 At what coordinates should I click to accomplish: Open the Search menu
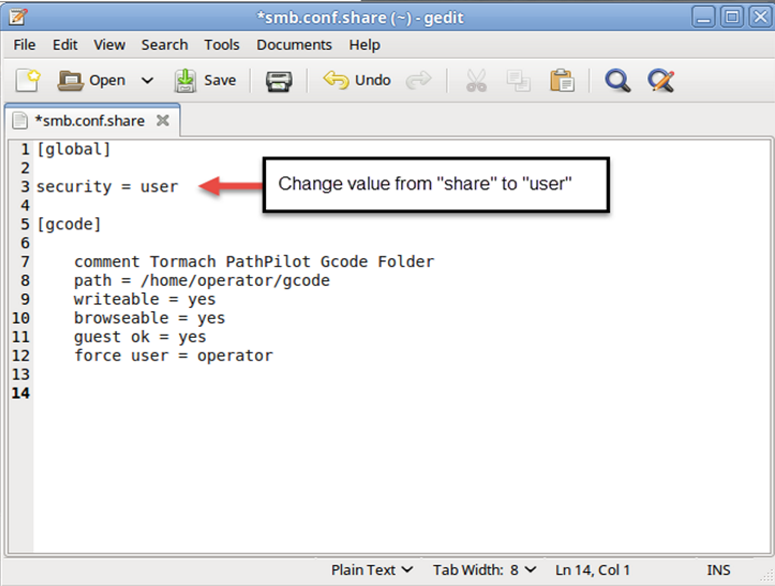coord(164,44)
